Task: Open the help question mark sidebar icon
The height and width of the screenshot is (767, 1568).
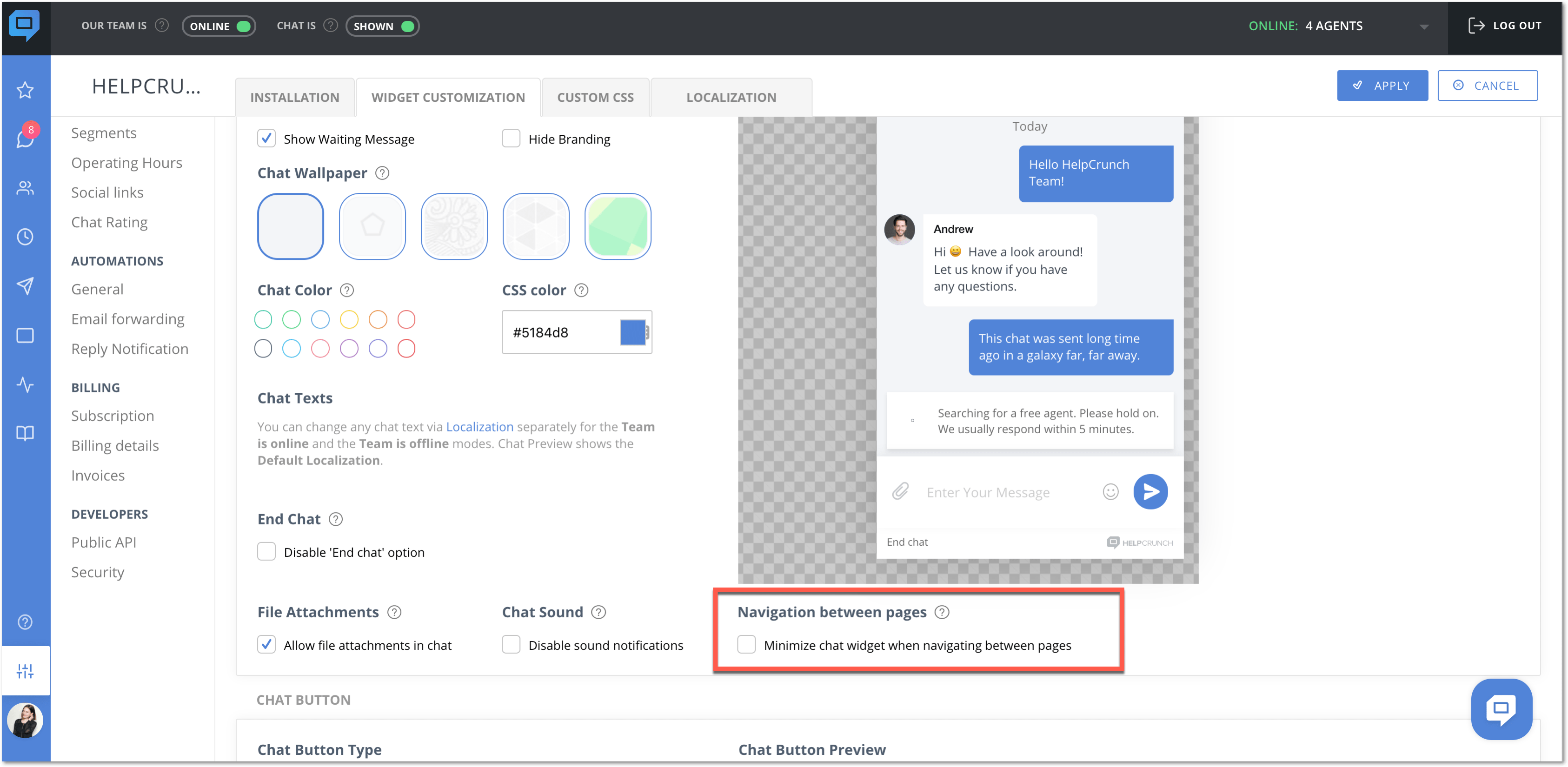Action: point(25,622)
